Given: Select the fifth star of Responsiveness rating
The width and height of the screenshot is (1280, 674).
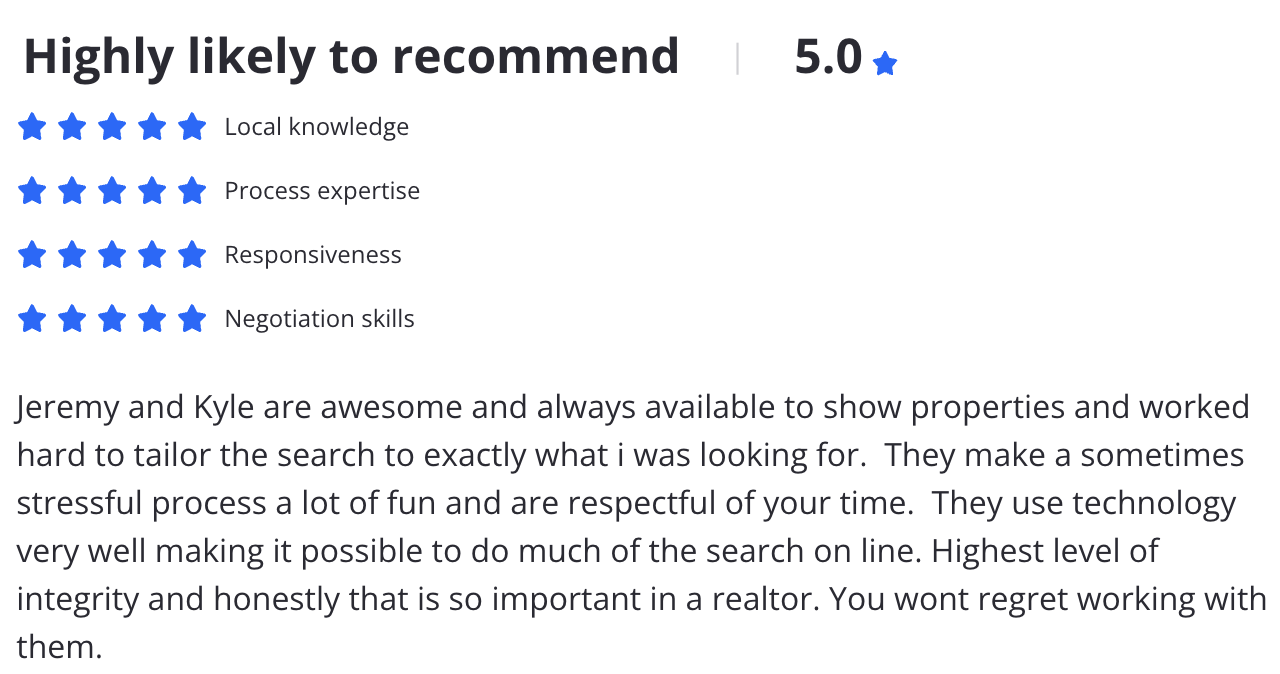Looking at the screenshot, I should [x=192, y=254].
